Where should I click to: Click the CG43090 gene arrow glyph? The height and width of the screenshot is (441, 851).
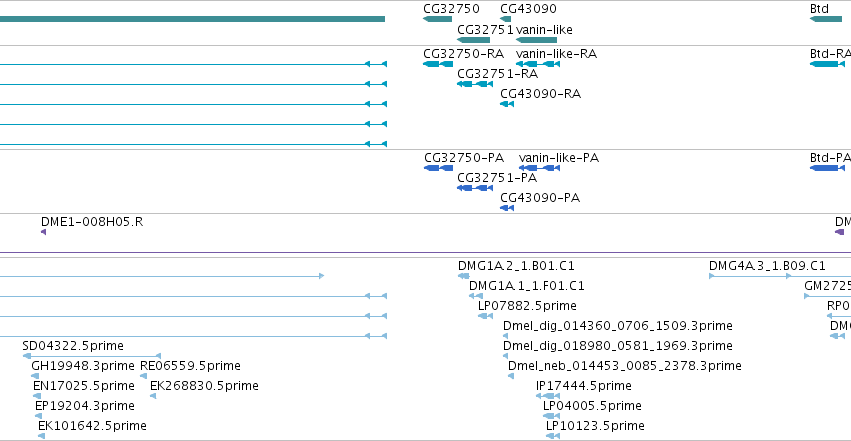[505, 19]
